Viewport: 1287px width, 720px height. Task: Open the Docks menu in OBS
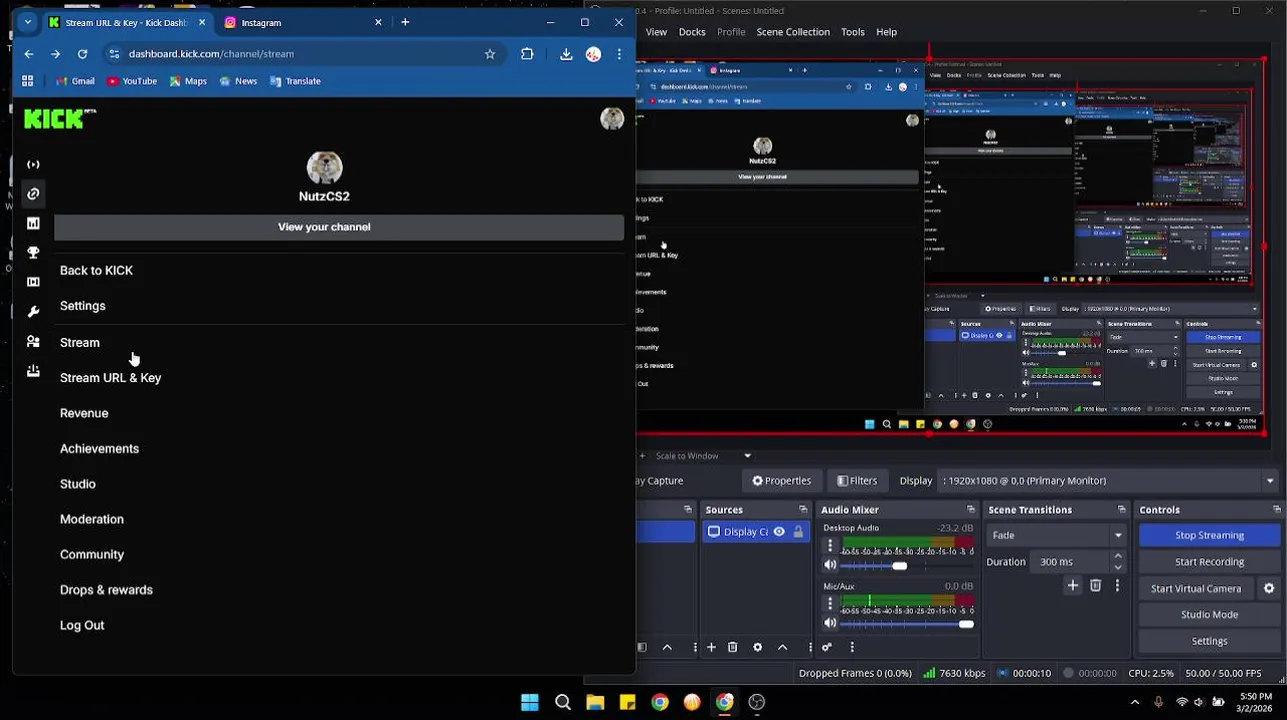click(x=692, y=32)
